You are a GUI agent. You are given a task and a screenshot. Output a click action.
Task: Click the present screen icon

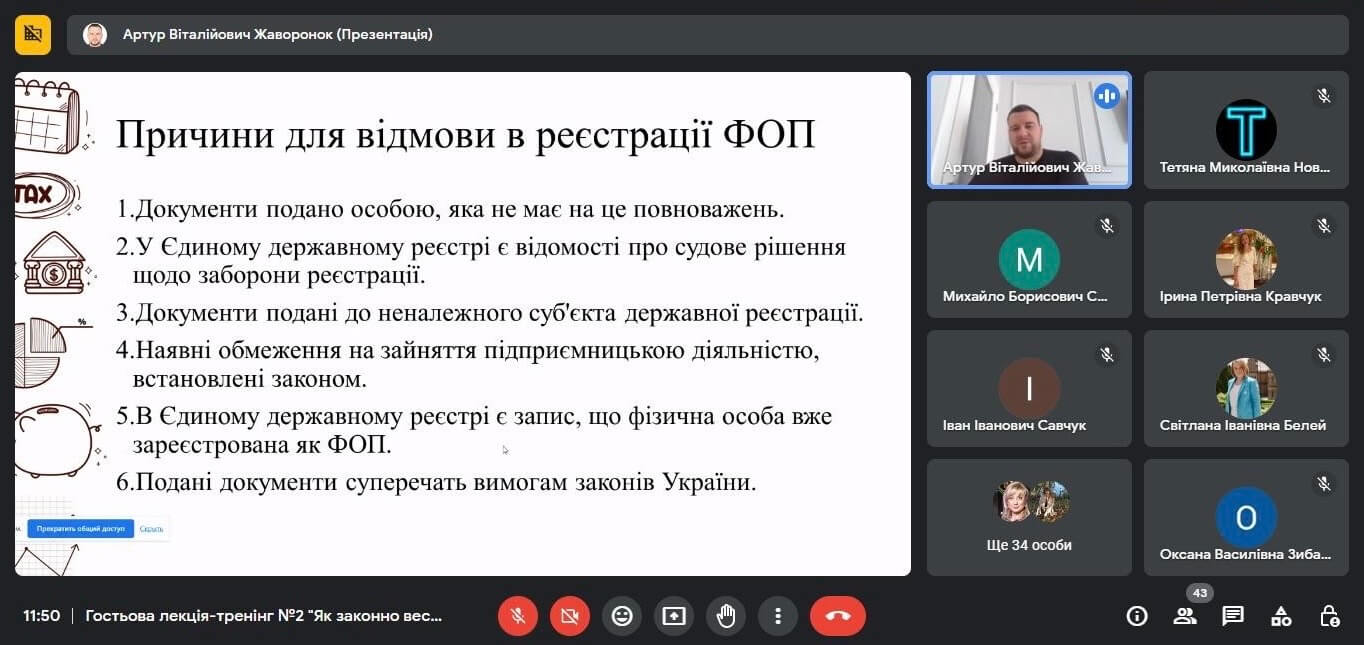[674, 616]
